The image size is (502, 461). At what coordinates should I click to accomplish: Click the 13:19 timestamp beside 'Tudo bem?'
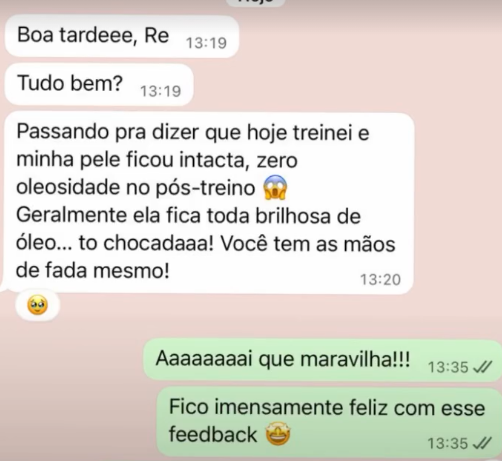pos(161,91)
